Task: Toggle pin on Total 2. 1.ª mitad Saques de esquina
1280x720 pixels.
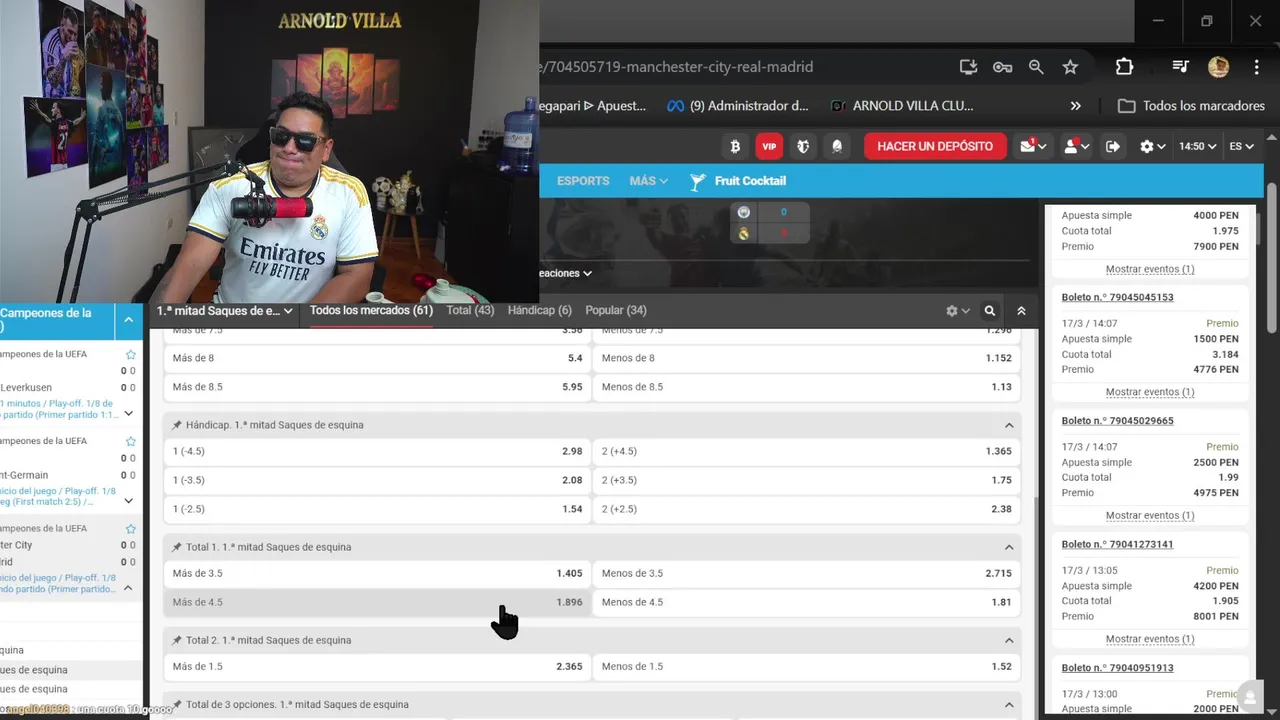Action: (x=177, y=640)
